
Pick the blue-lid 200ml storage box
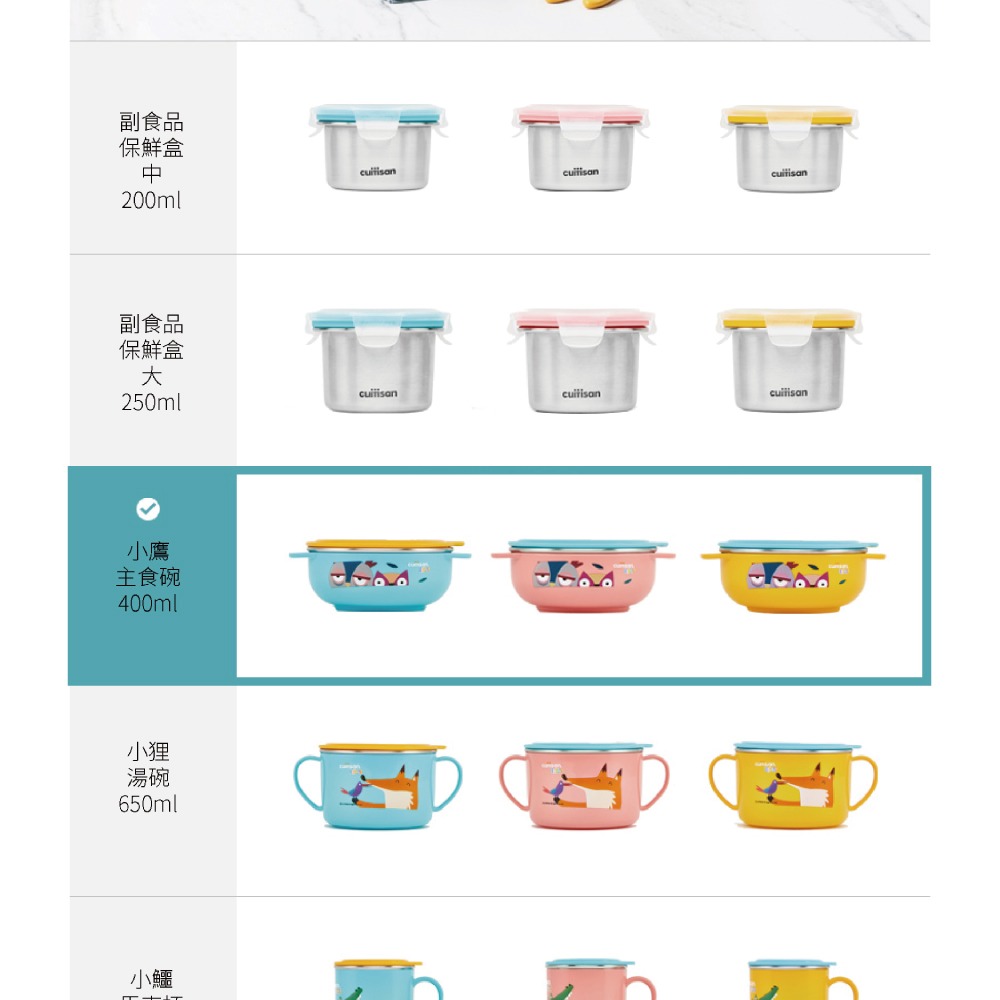tap(378, 147)
